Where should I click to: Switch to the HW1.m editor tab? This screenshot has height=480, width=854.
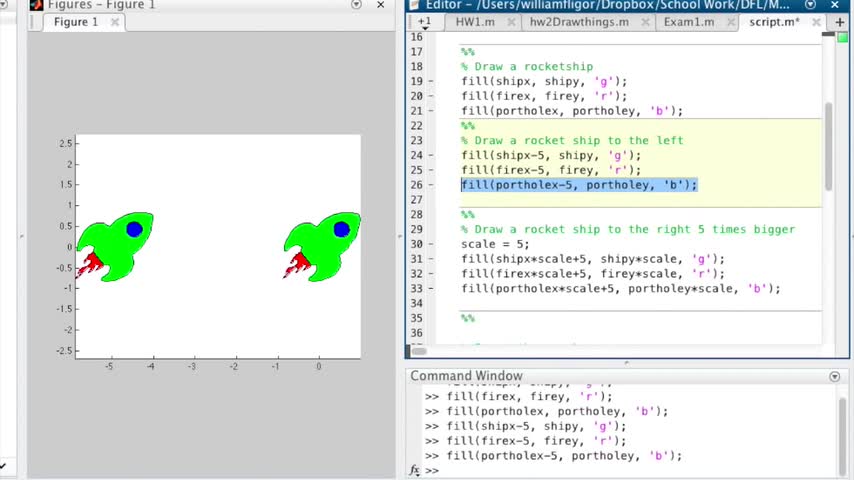pos(475,22)
